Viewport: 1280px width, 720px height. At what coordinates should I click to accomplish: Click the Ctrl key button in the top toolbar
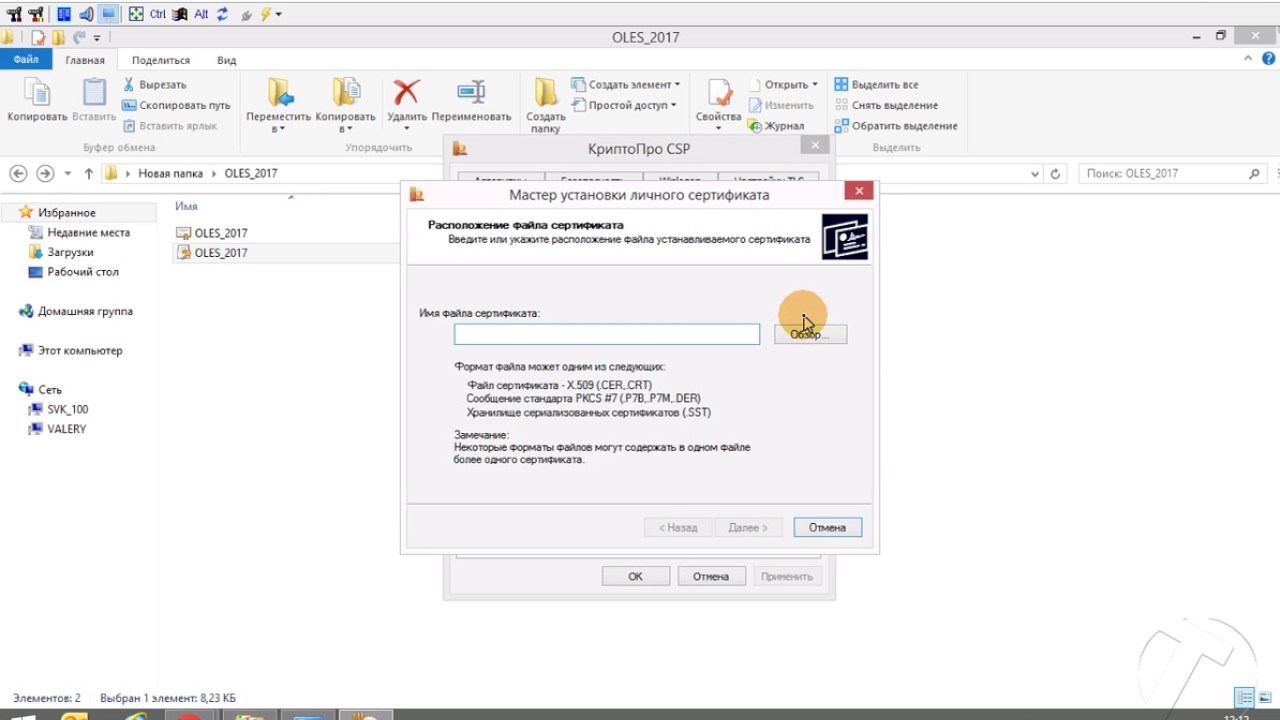click(x=158, y=14)
